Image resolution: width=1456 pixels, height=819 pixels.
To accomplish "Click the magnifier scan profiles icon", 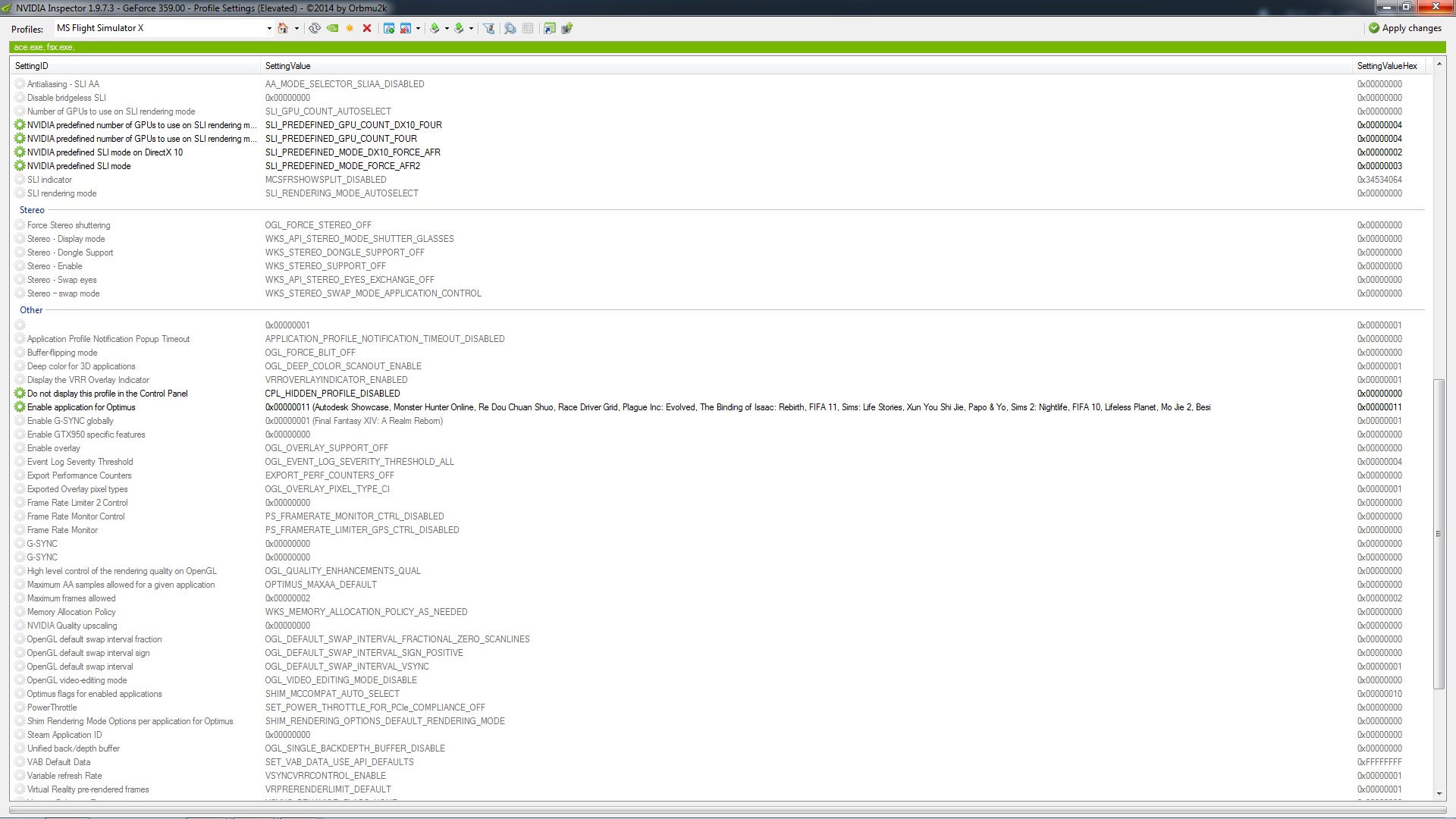I will coord(510,28).
